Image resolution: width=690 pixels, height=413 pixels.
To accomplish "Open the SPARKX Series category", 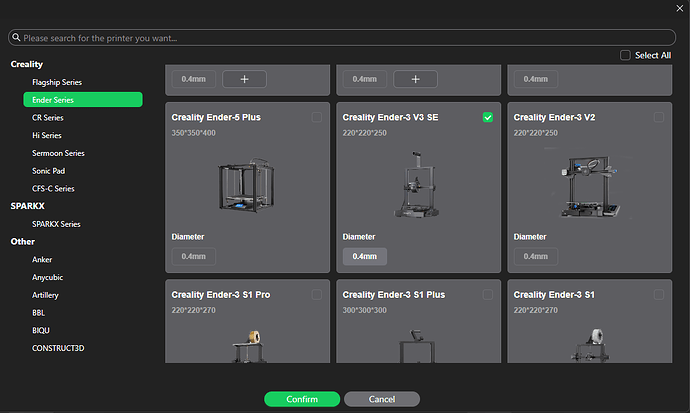I will [56, 224].
